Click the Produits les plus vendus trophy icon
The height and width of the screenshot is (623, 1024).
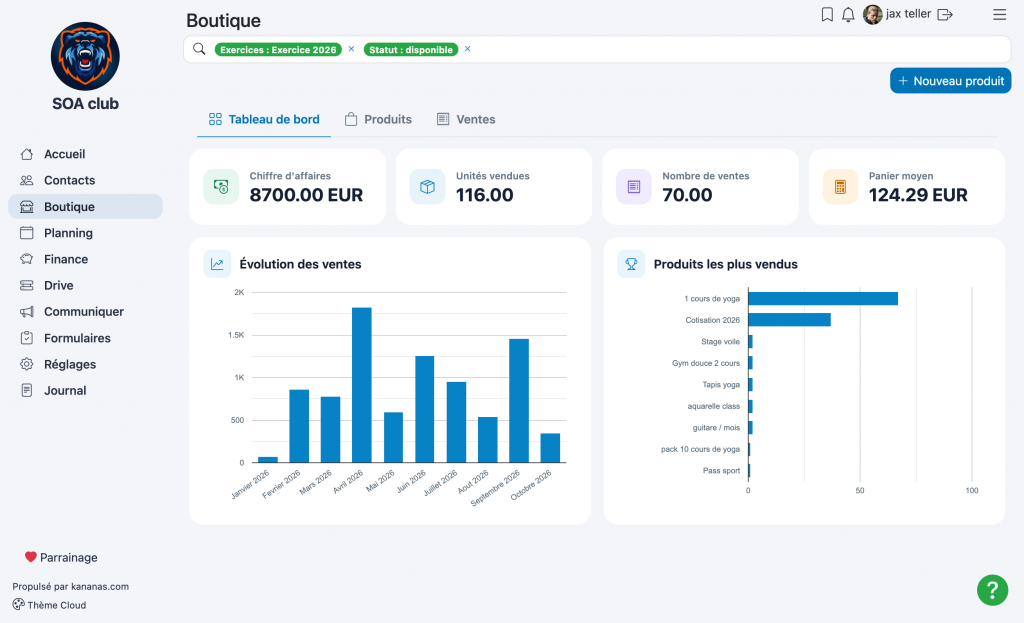pyautogui.click(x=631, y=264)
